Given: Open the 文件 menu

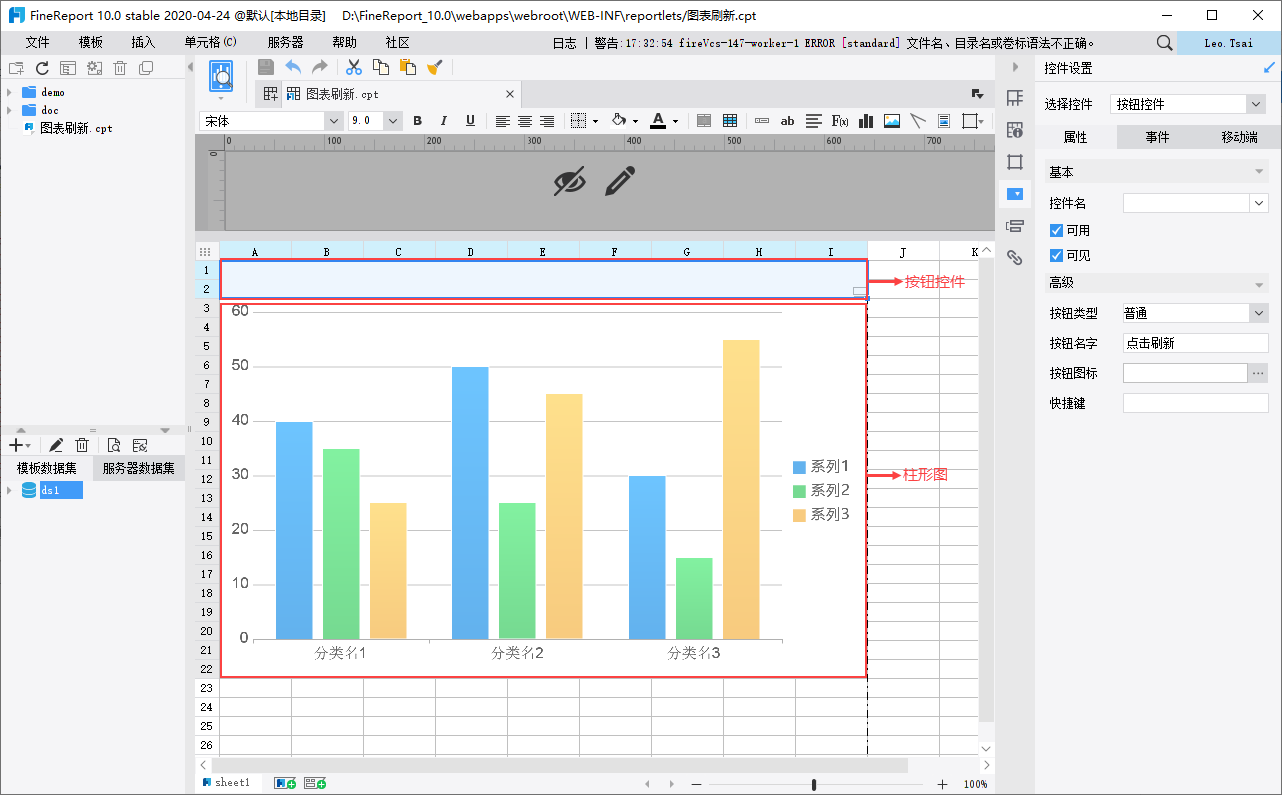Looking at the screenshot, I should coord(37,43).
